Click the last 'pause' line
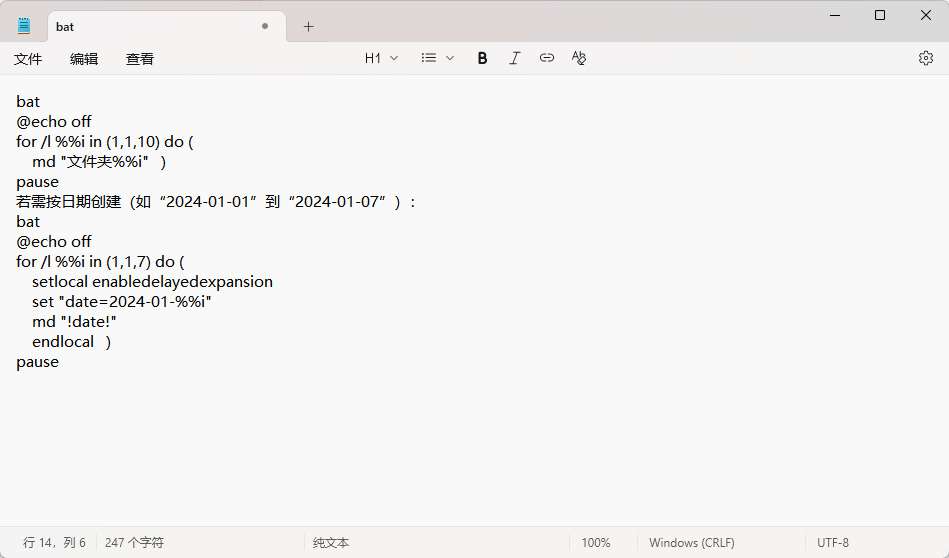Screen dimensions: 949x558 click(x=38, y=362)
